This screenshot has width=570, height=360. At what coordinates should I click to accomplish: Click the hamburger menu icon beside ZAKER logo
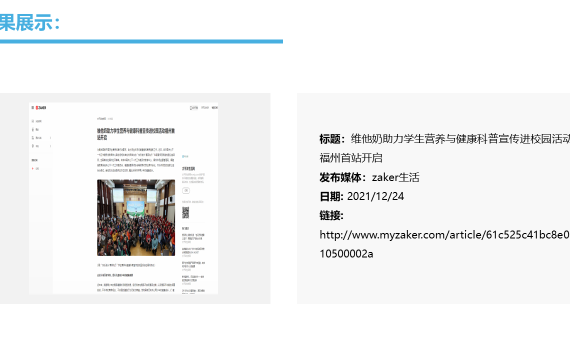pos(33,108)
